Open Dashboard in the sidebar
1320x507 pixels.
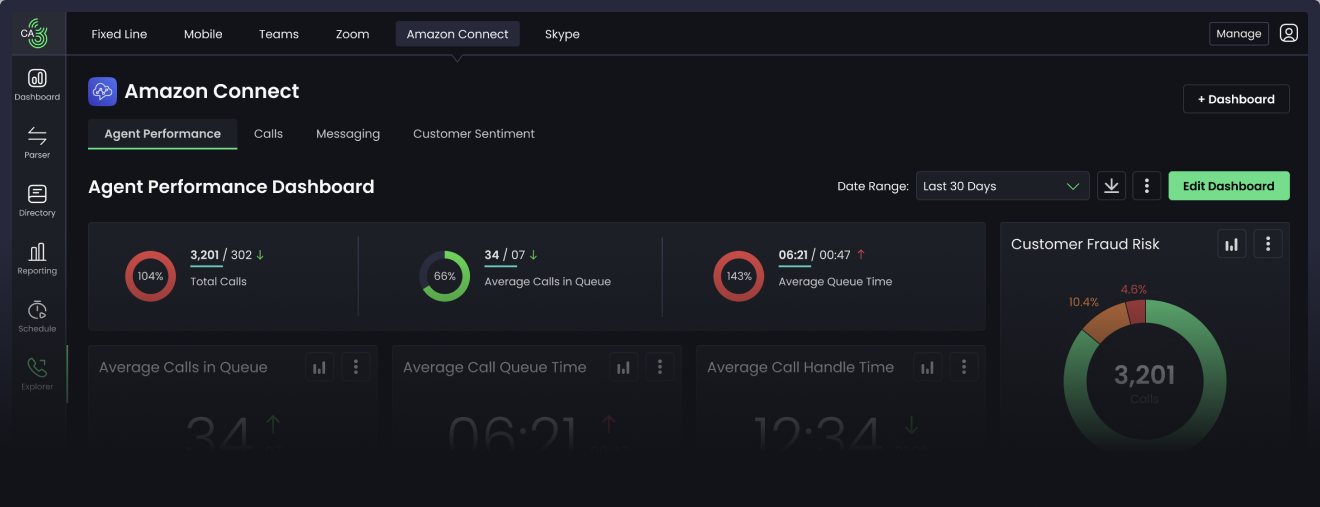[37, 84]
